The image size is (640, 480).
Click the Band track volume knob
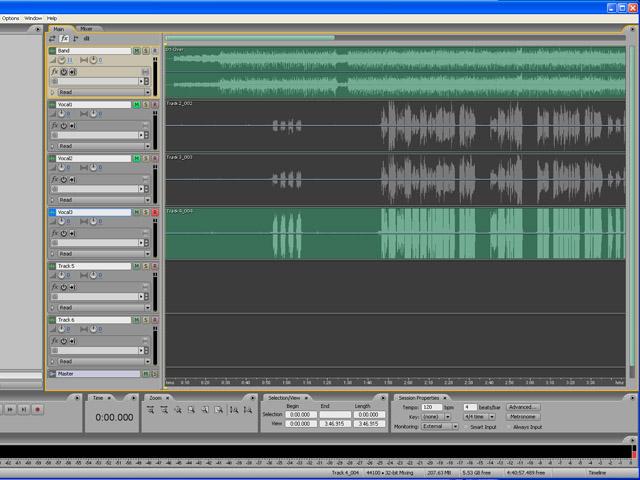[x=62, y=60]
